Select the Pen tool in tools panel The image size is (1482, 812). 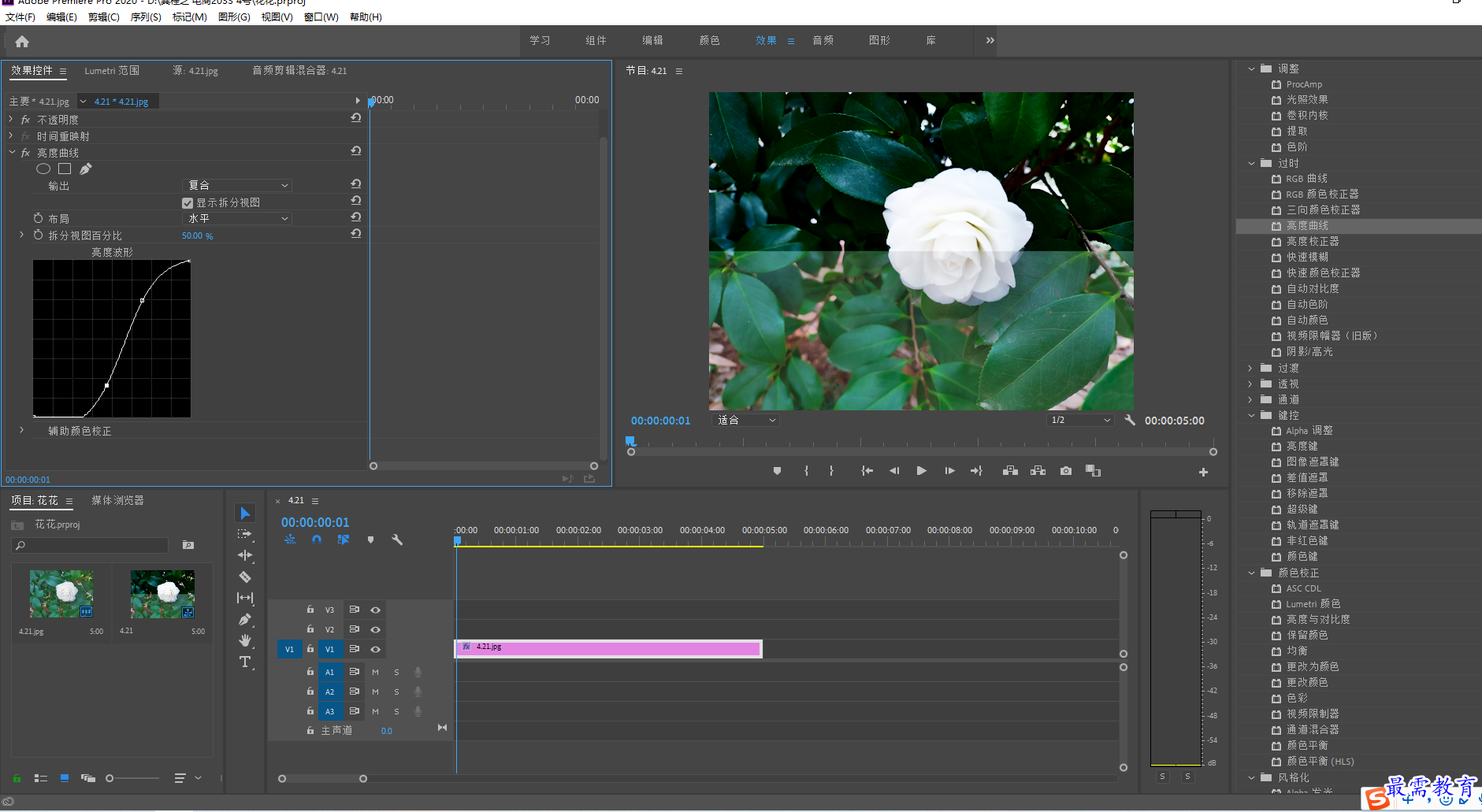tap(245, 619)
